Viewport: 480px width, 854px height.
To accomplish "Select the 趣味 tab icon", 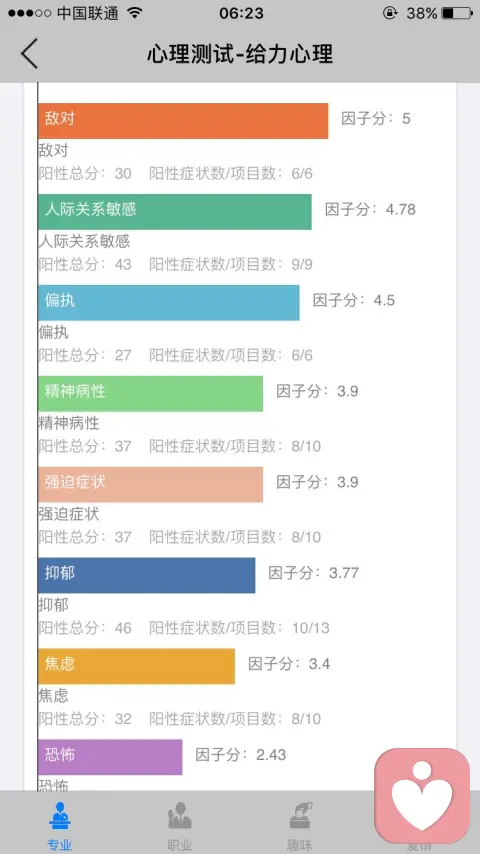I will click(300, 815).
